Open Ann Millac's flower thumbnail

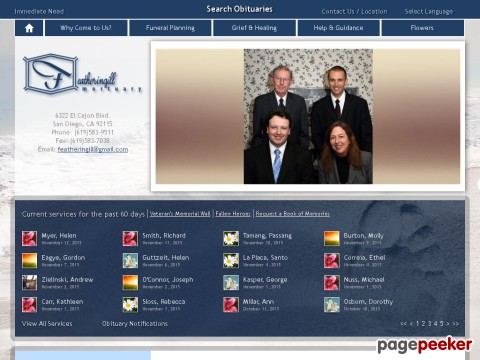click(231, 305)
